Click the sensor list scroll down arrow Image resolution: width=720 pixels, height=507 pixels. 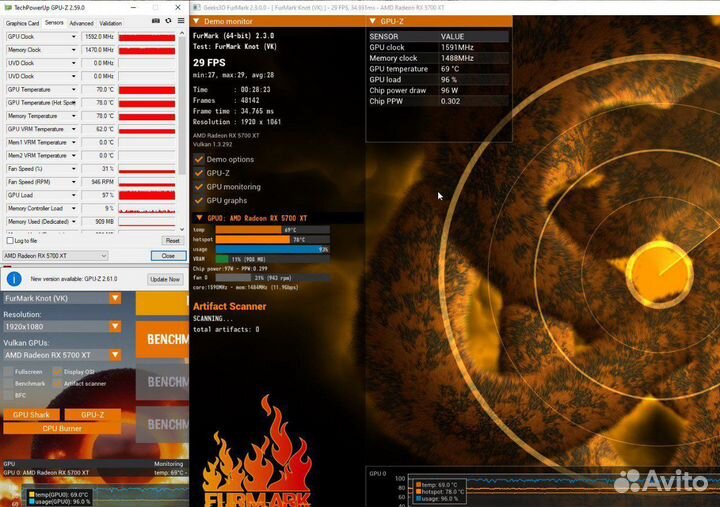click(182, 229)
